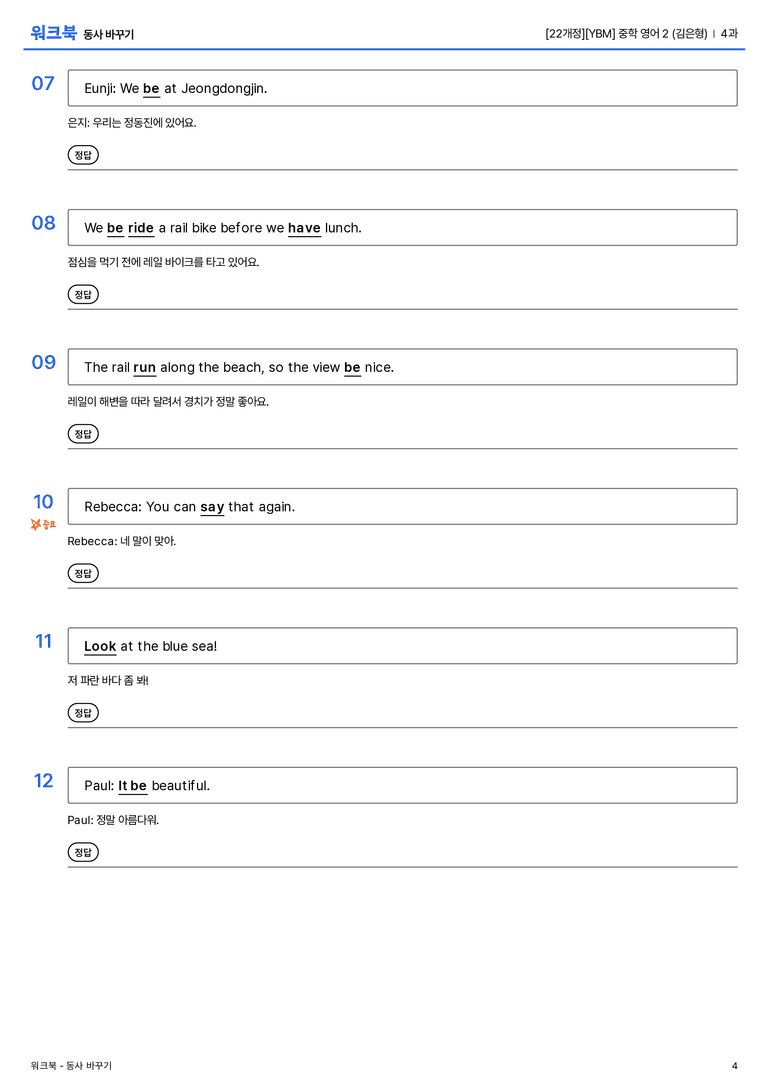Viewport: 768px width, 1087px height.
Task: Click the header text 동사 바꾸기
Action: point(109,34)
